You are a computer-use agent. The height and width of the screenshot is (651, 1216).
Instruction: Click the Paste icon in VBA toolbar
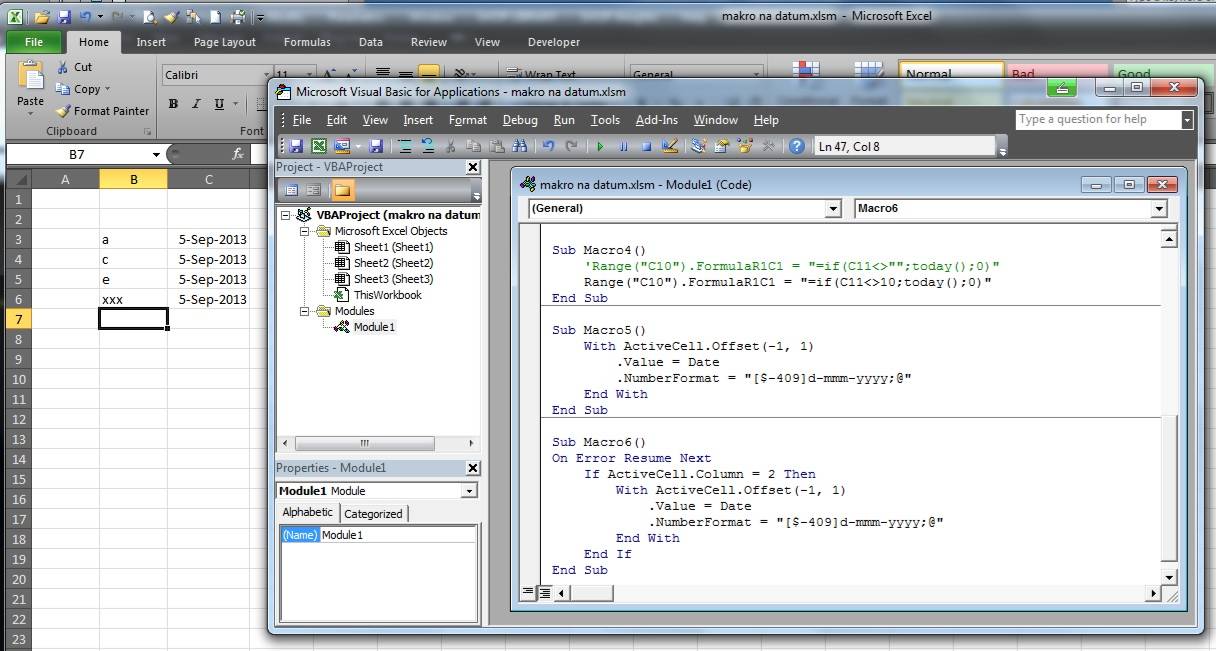(496, 146)
